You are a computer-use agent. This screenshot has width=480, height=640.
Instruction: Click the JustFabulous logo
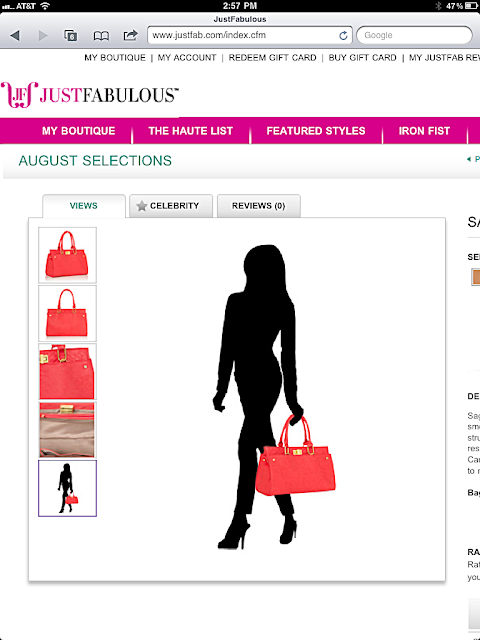click(89, 95)
